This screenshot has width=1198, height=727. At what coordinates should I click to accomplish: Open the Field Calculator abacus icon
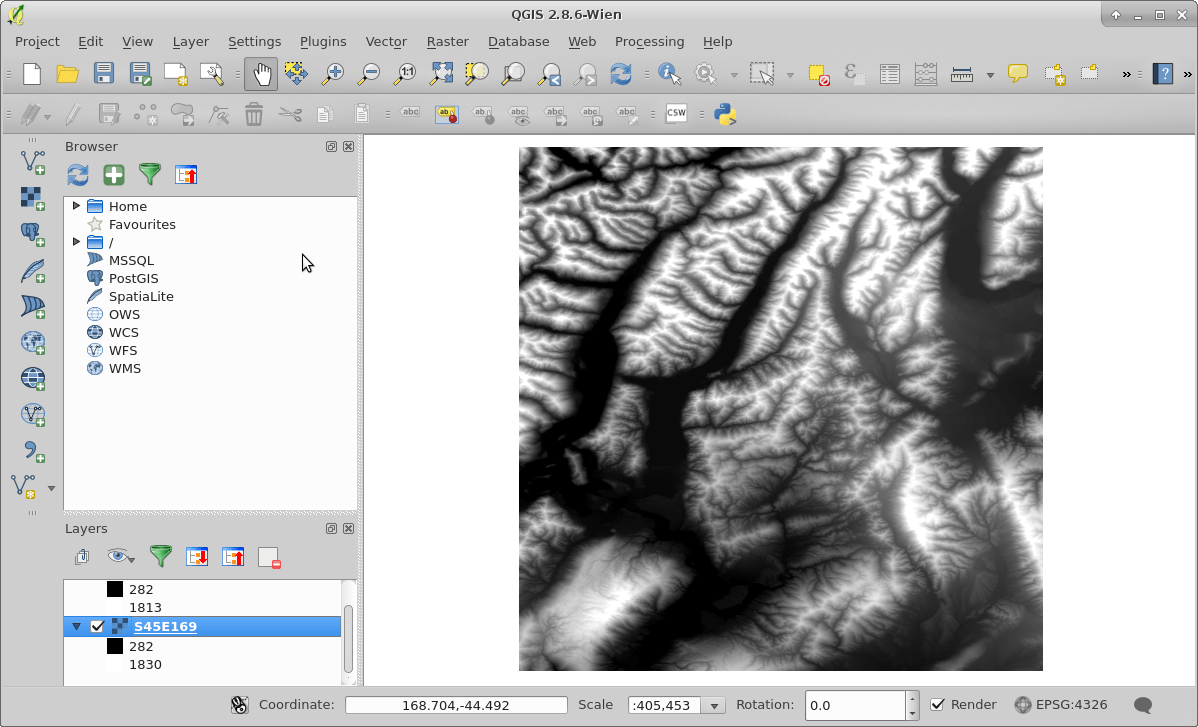925,74
